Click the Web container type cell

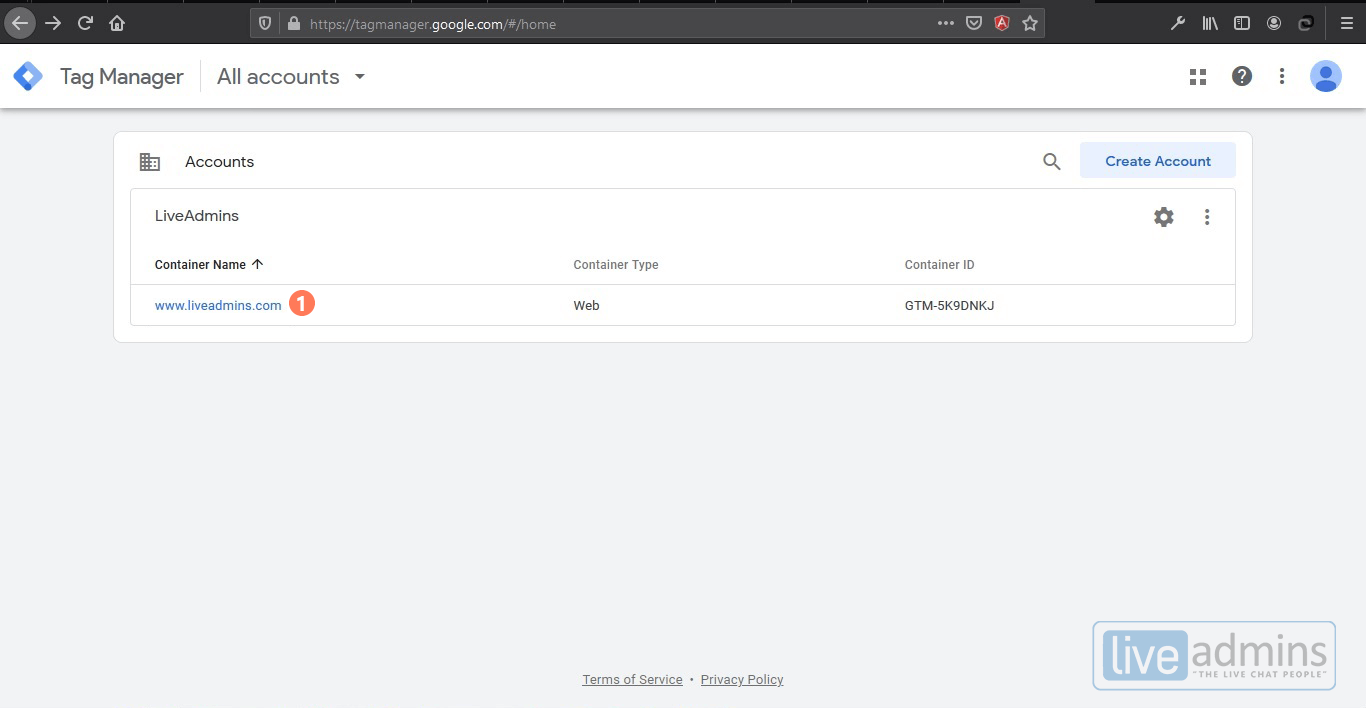(586, 306)
